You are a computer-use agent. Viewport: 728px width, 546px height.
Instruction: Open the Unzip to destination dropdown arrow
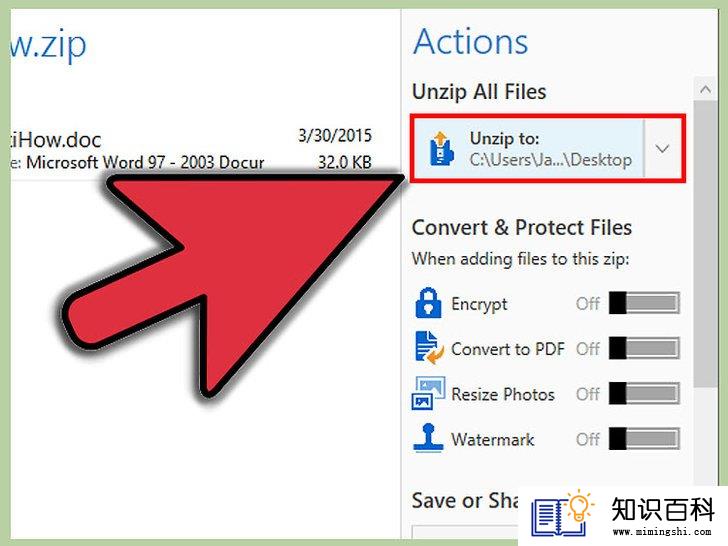click(x=663, y=149)
